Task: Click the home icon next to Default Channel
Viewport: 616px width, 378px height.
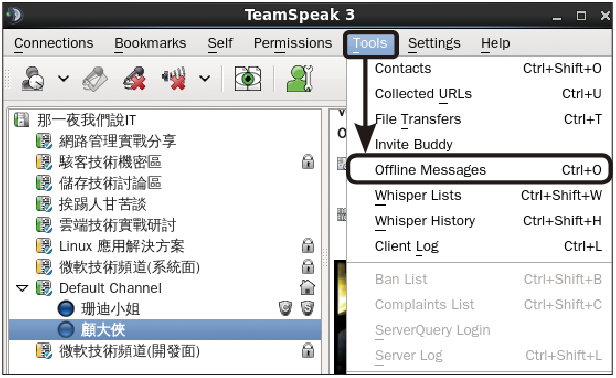Action: (x=307, y=288)
